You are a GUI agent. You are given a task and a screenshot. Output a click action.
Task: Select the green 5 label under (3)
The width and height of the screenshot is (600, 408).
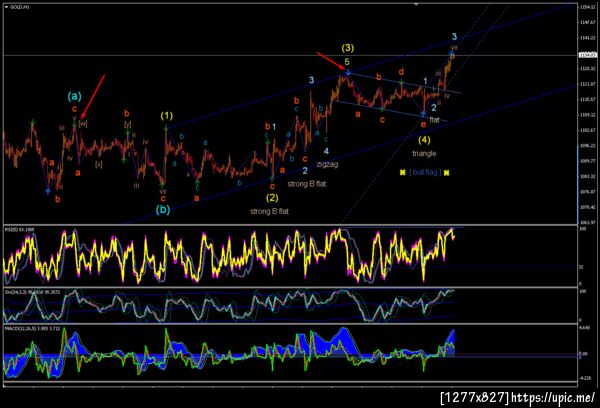click(347, 62)
